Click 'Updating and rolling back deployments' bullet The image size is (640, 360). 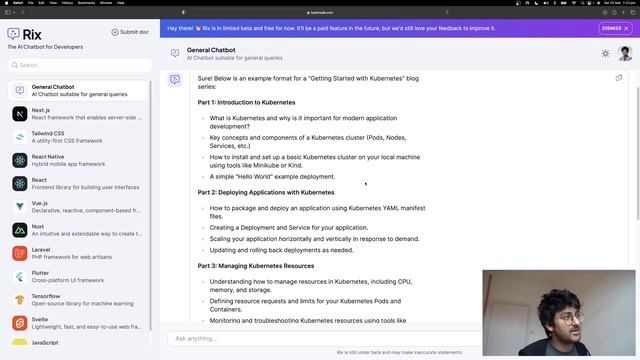pyautogui.click(x=281, y=250)
